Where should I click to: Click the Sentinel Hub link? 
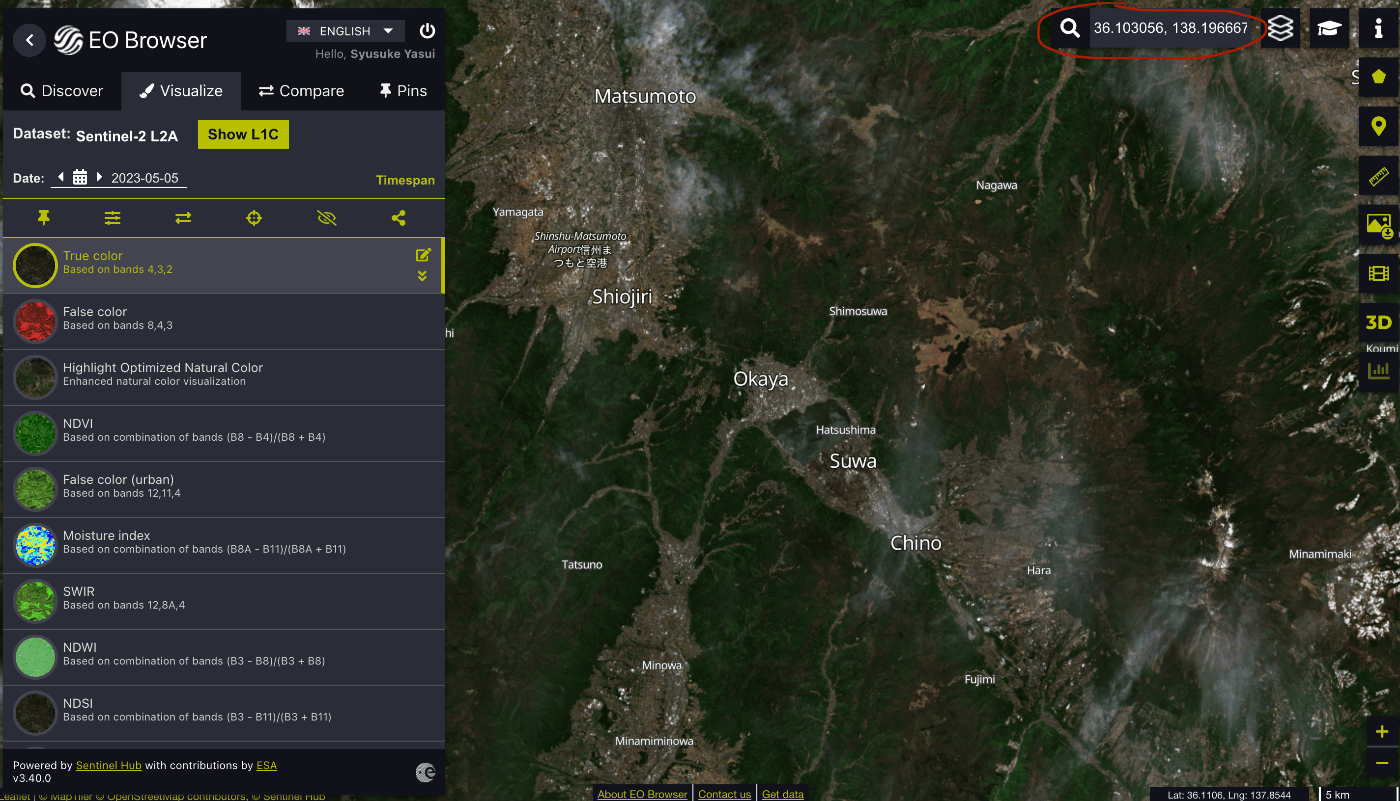[x=109, y=766]
